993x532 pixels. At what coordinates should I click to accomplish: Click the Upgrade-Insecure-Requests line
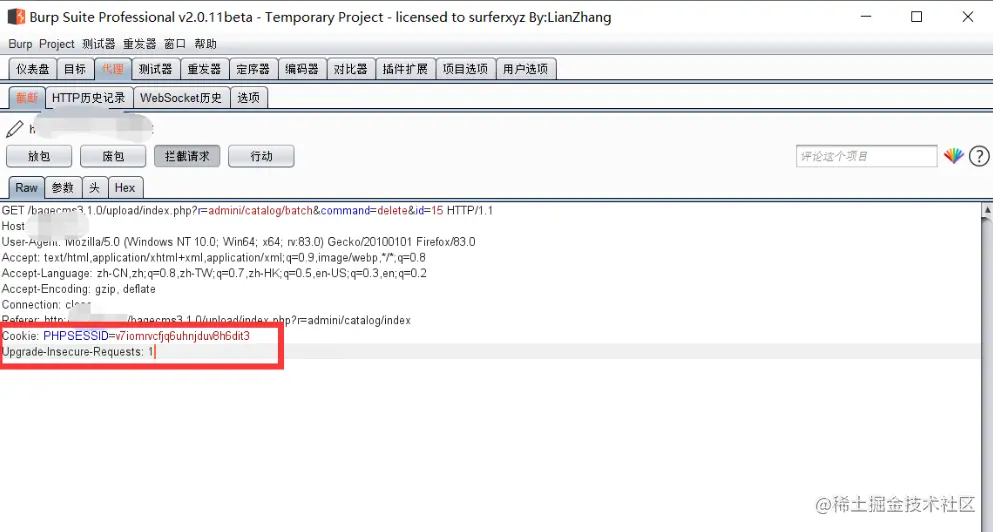[x=77, y=352]
